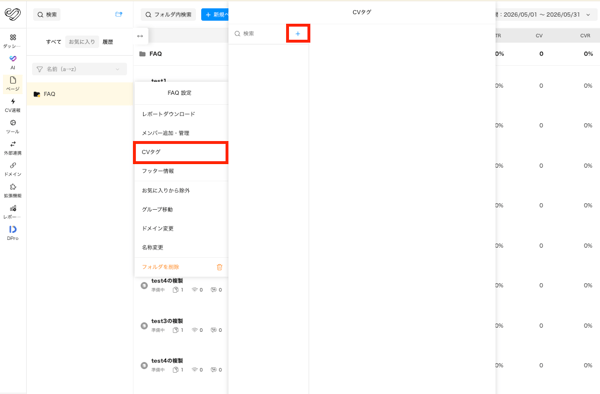This screenshot has width=600, height=394.
Task: Click the FAQ folder icon in page header
Action: pyautogui.click(x=142, y=54)
